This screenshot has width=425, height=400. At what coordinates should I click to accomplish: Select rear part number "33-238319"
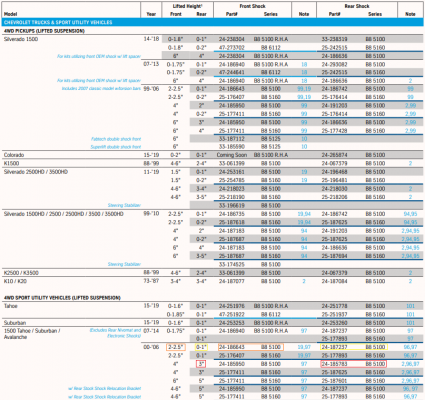tap(334, 39)
